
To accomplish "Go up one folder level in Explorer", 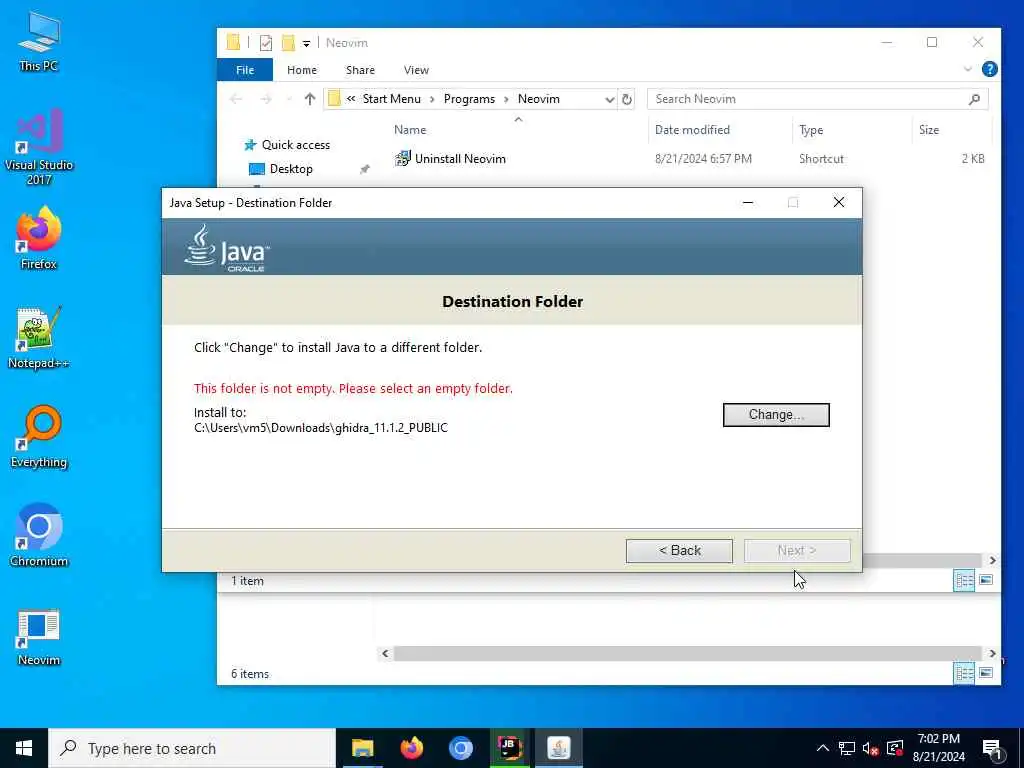I will pyautogui.click(x=310, y=99).
